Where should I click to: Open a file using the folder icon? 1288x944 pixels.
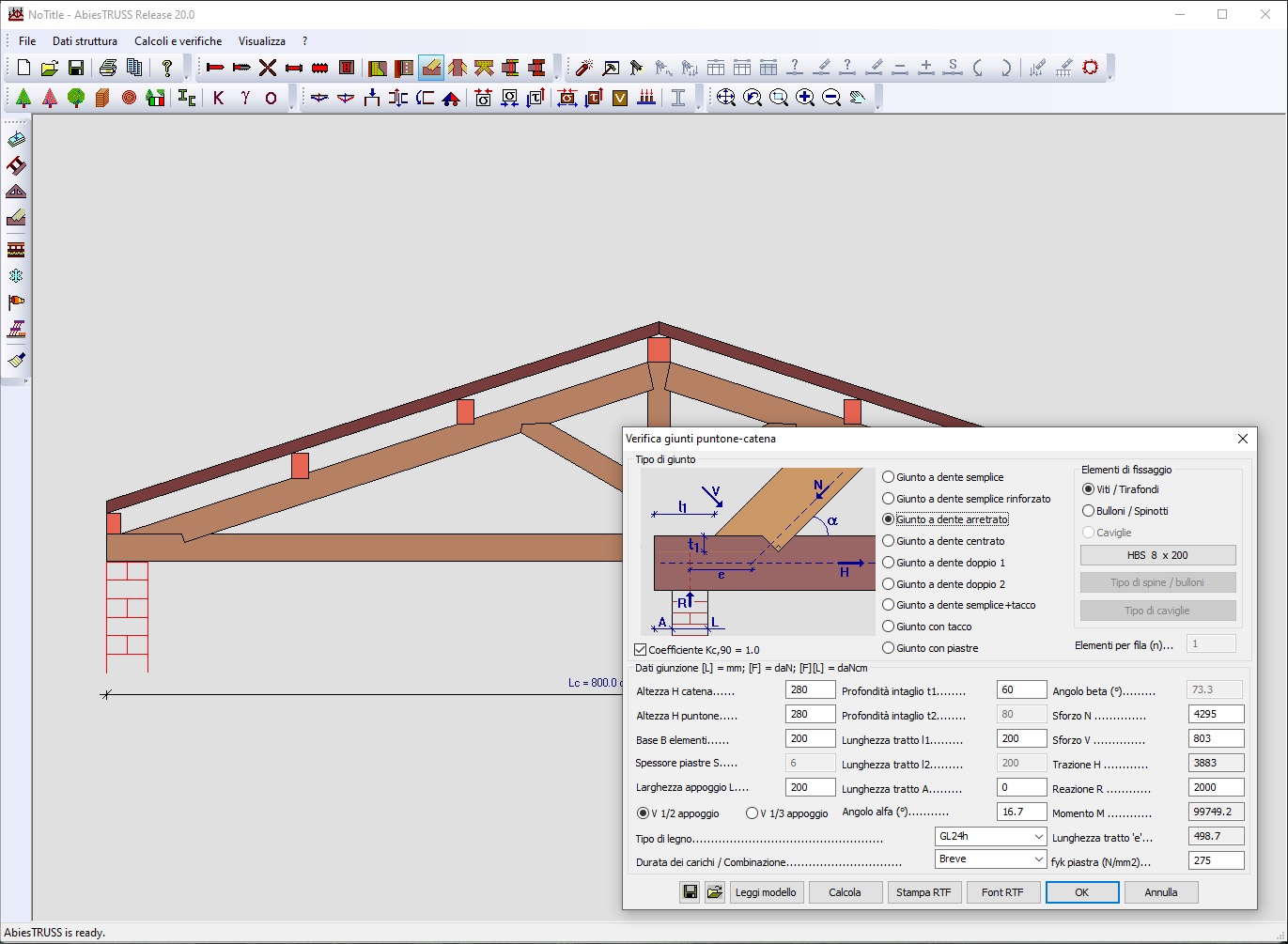point(50,68)
